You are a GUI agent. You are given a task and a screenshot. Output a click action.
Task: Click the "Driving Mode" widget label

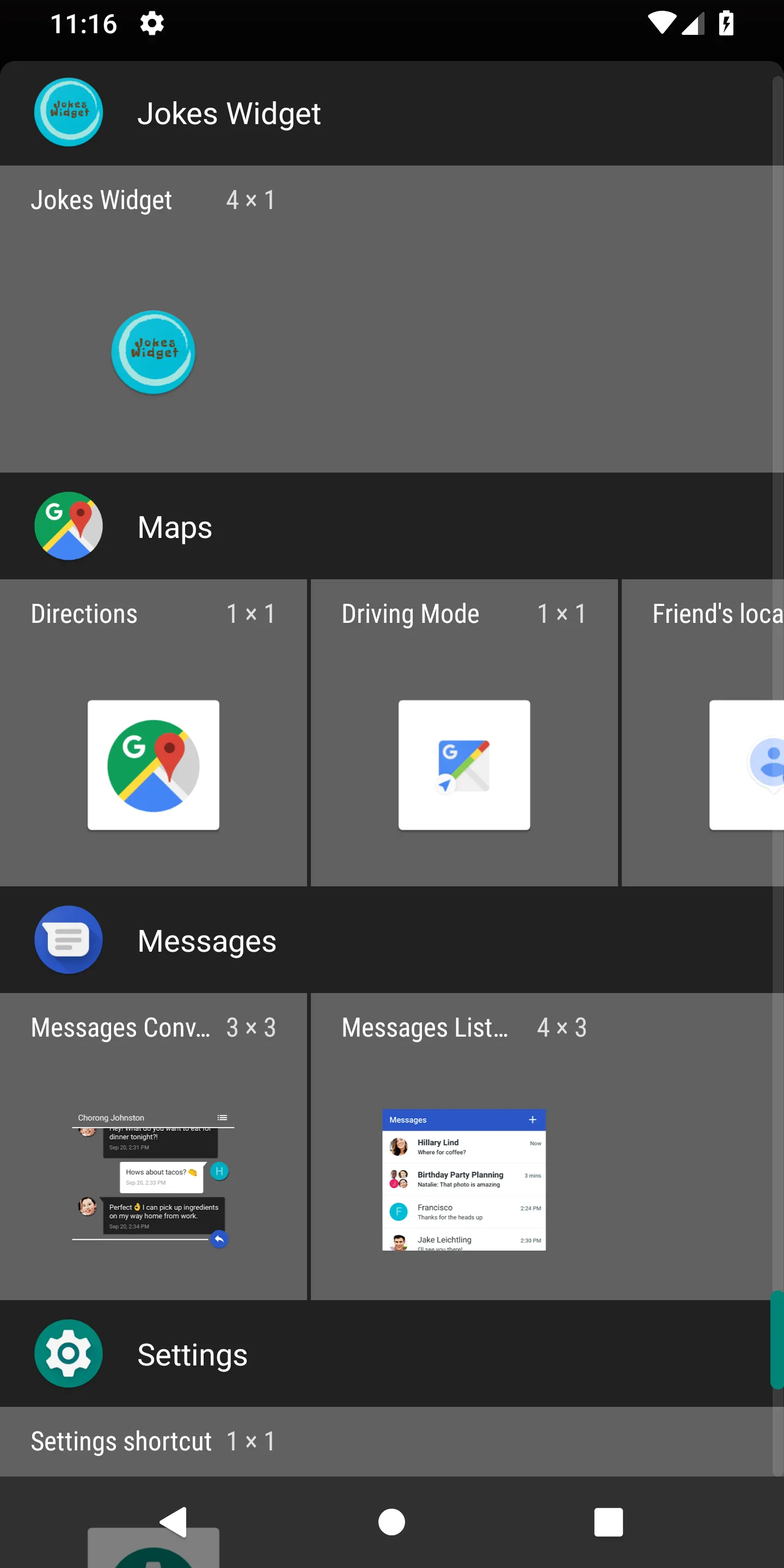point(411,614)
